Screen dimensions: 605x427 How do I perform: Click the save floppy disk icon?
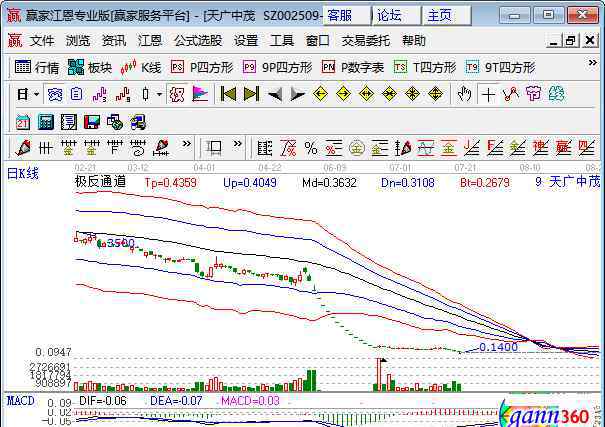[x=92, y=121]
